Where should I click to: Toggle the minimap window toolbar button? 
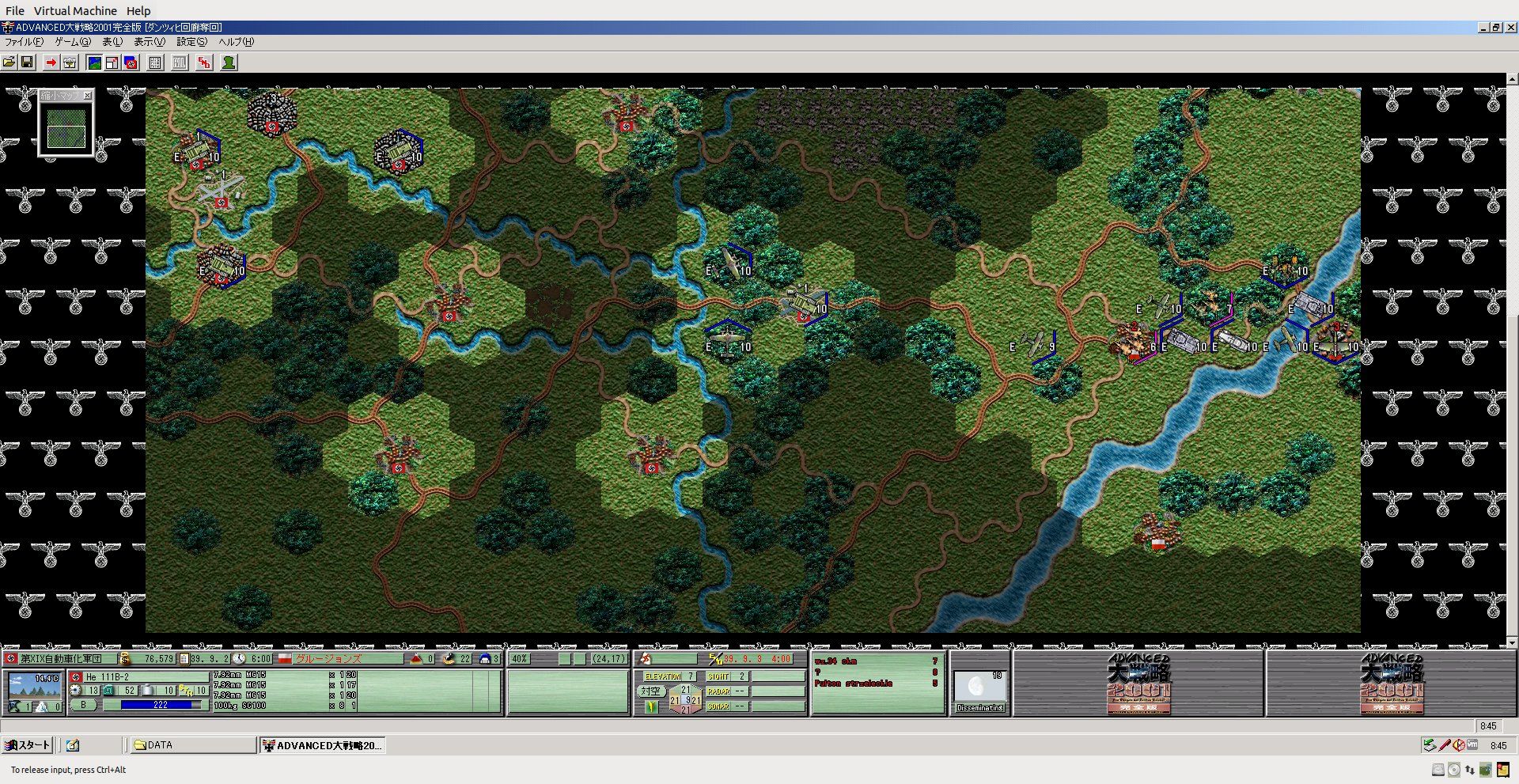pyautogui.click(x=112, y=62)
